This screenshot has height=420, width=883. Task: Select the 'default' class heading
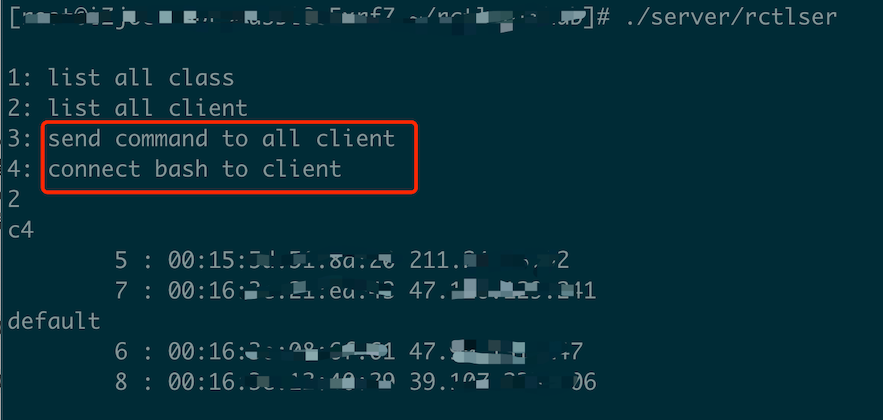pyautogui.click(x=54, y=321)
